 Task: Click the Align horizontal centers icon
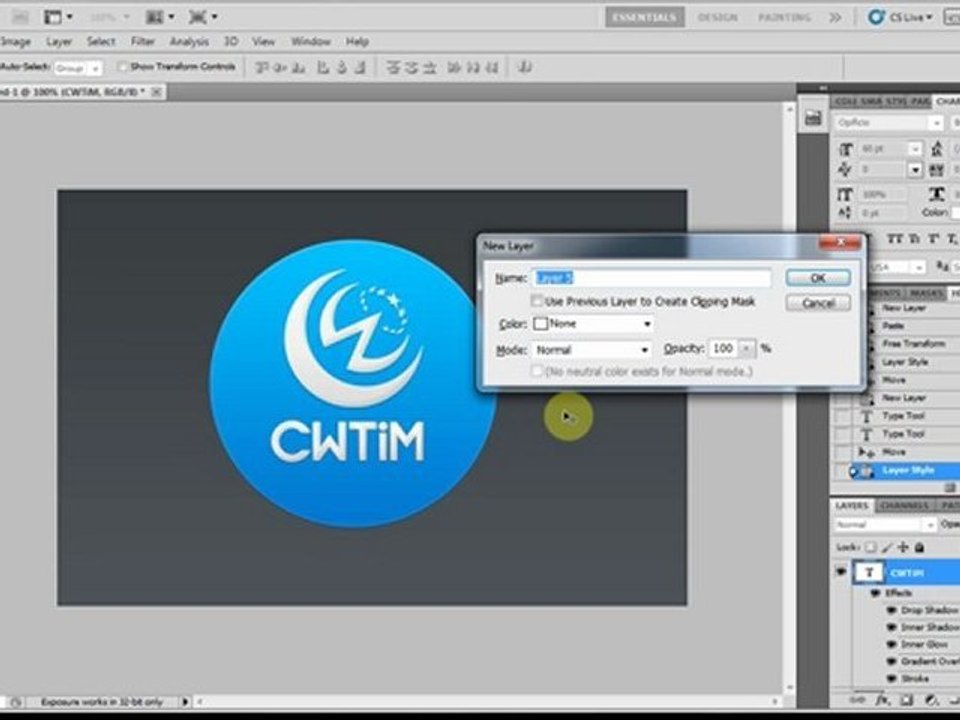342,67
